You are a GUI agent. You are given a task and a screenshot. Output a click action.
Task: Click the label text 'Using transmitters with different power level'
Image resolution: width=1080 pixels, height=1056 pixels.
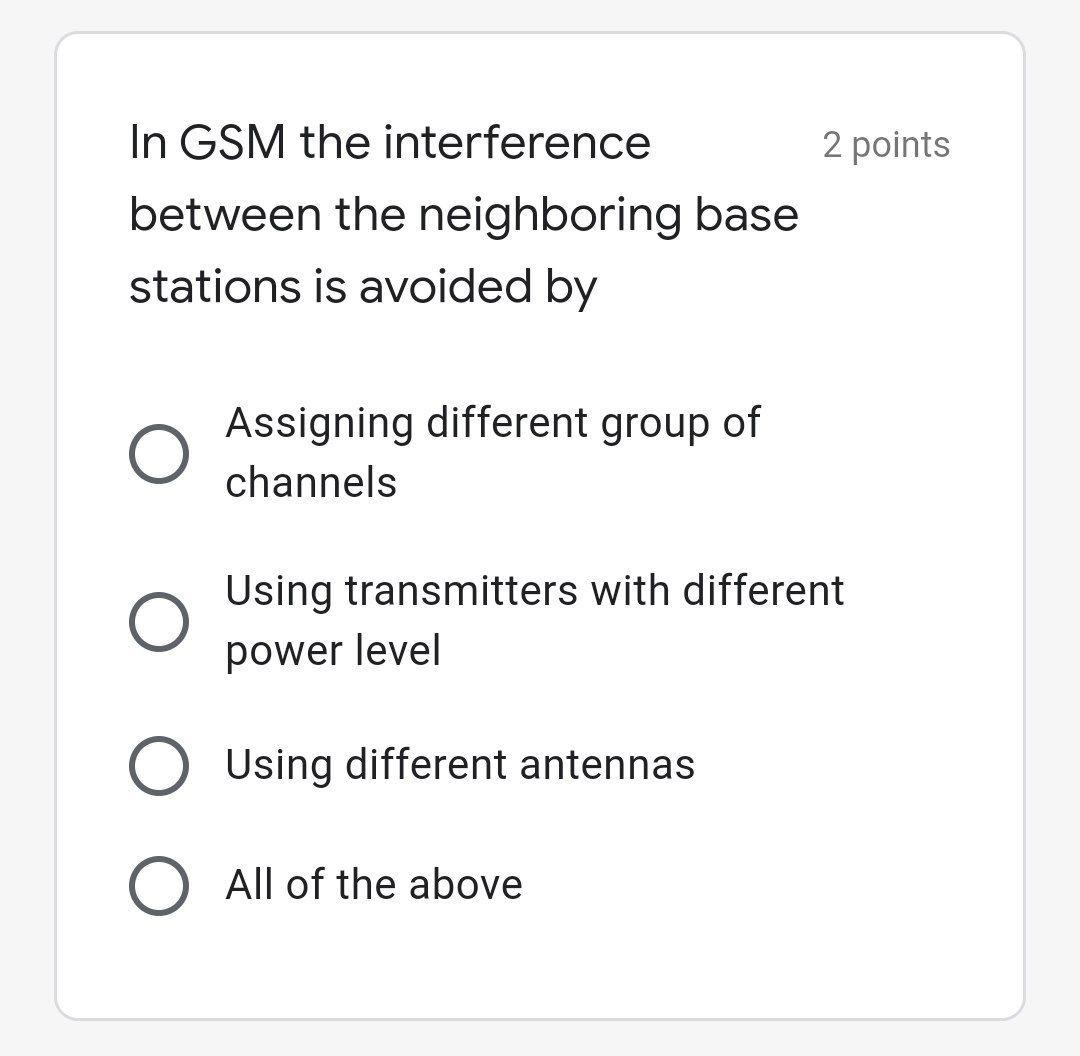535,620
